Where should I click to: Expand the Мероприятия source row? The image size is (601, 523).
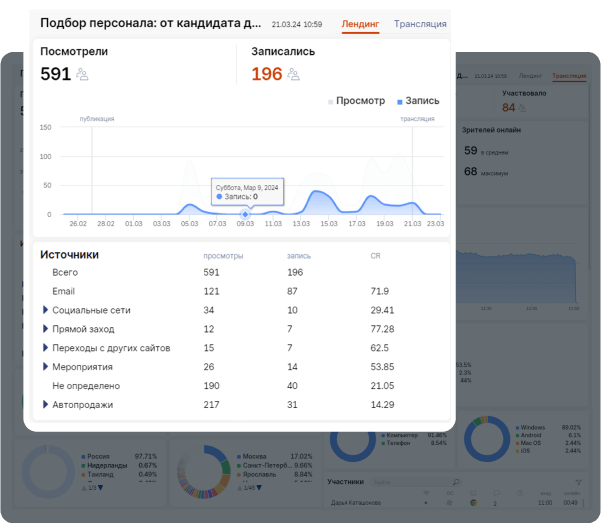pos(45,367)
